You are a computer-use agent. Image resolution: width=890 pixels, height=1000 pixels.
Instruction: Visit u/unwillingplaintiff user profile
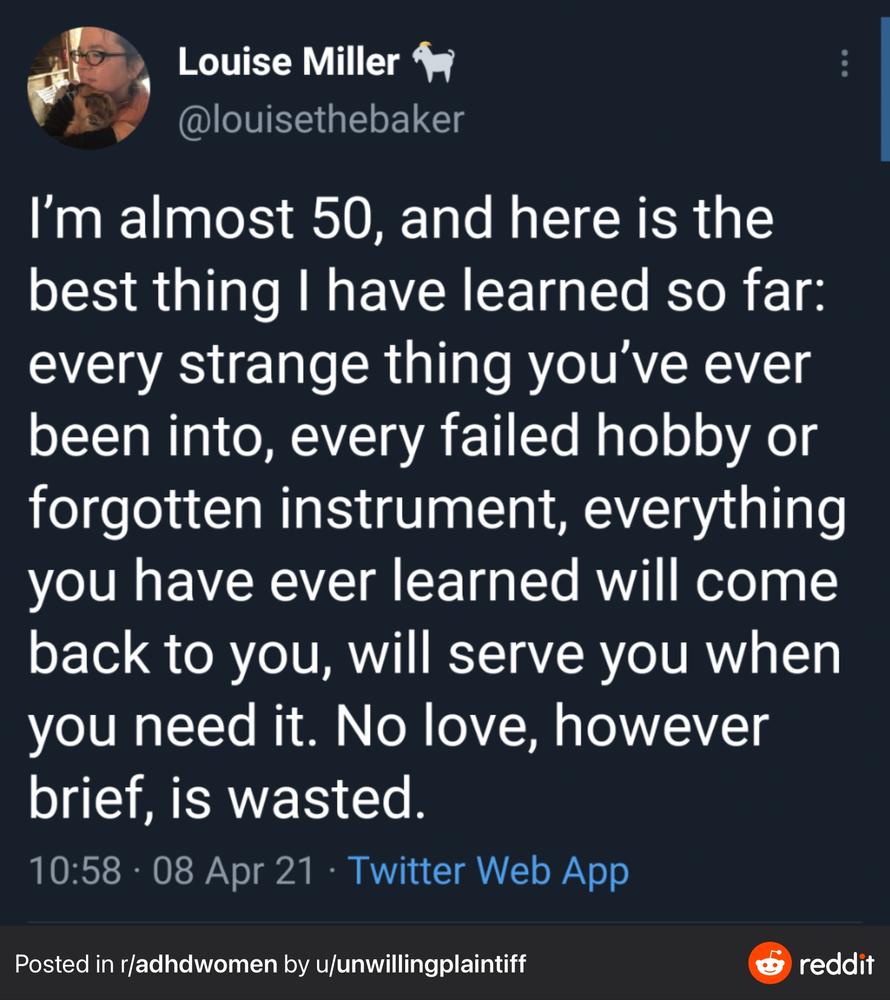tap(420, 964)
